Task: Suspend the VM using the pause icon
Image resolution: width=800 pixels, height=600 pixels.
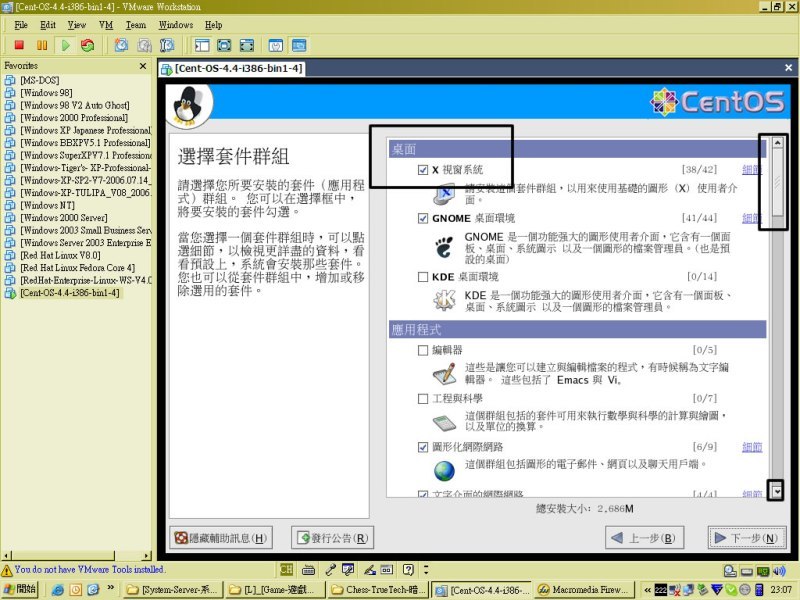Action: pos(42,45)
